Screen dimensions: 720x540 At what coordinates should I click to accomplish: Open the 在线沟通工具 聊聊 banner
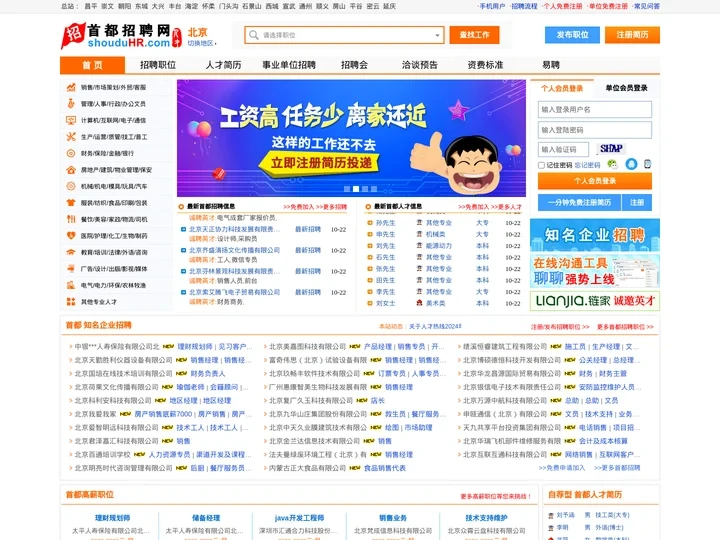(595, 271)
